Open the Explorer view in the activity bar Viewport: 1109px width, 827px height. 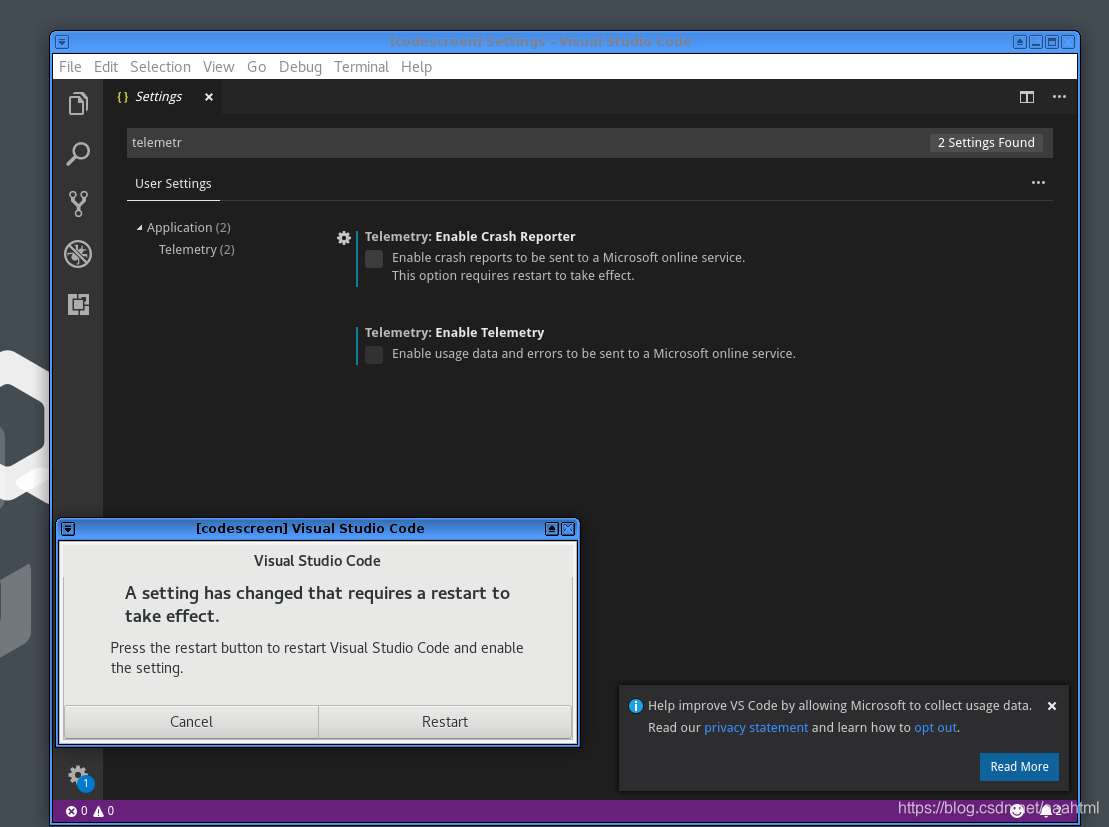(x=79, y=104)
